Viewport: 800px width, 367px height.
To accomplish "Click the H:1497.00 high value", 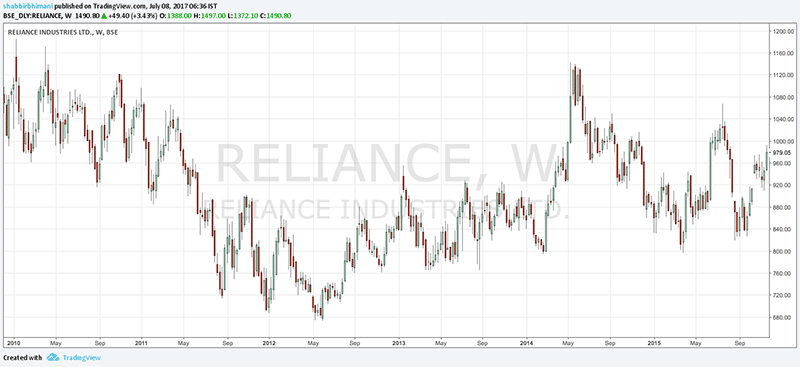I will tap(210, 16).
